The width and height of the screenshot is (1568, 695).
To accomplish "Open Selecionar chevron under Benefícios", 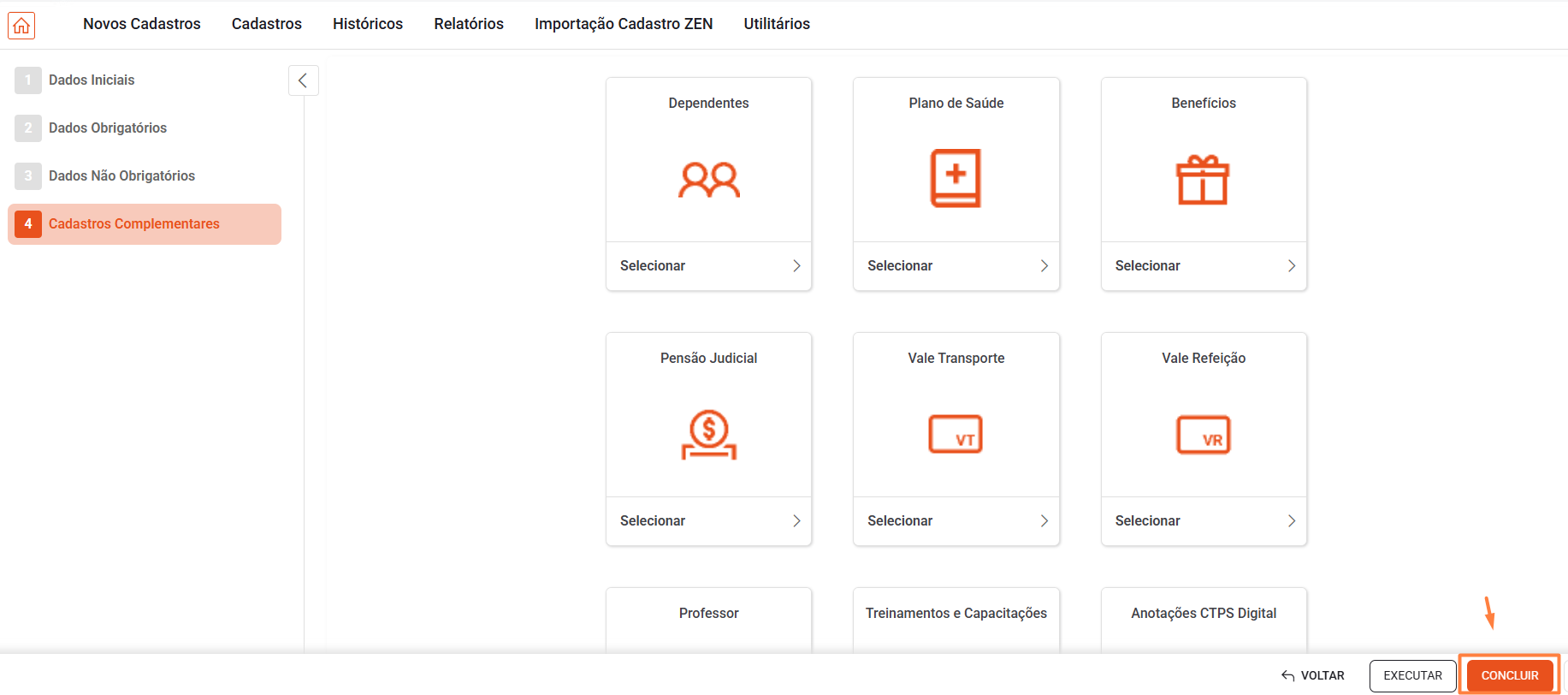I will (1291, 266).
